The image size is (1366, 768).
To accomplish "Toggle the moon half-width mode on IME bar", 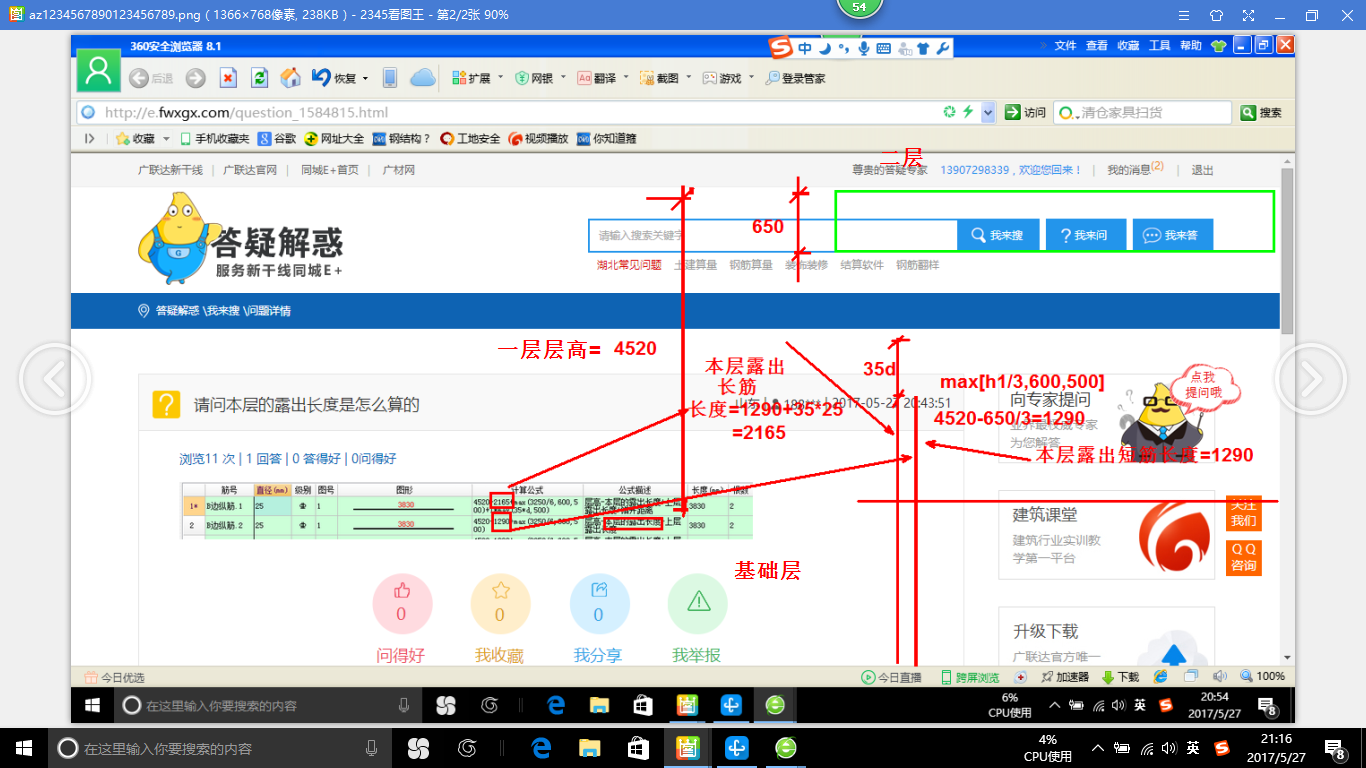I will (825, 48).
